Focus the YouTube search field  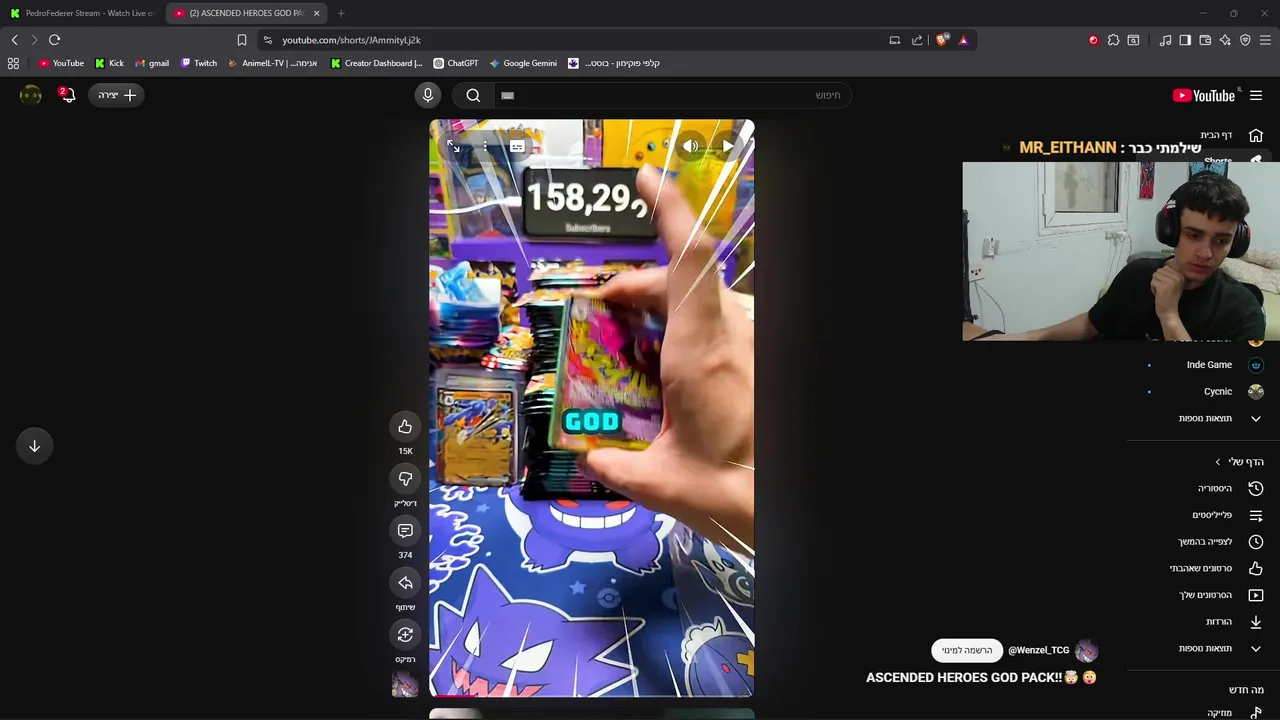click(x=672, y=95)
